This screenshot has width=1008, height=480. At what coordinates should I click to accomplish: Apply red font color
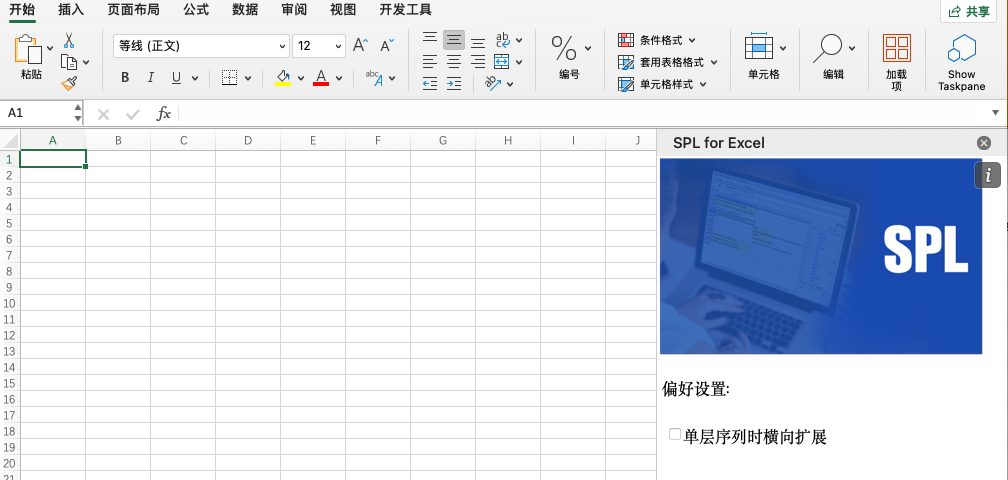(321, 78)
